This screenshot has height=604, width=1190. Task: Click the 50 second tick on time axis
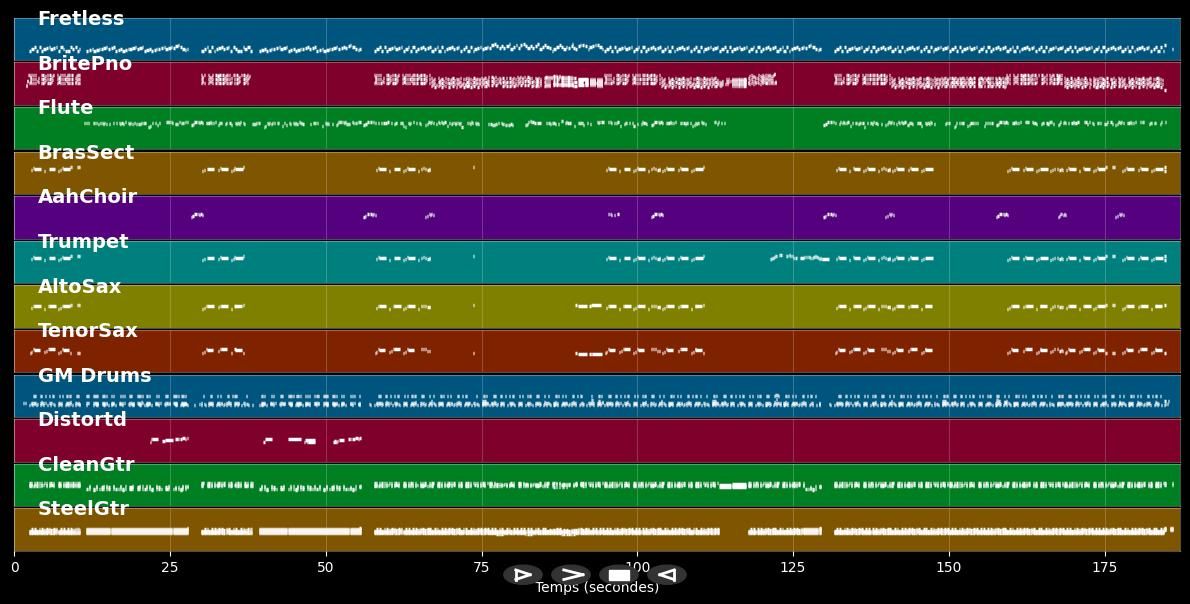tap(325, 568)
